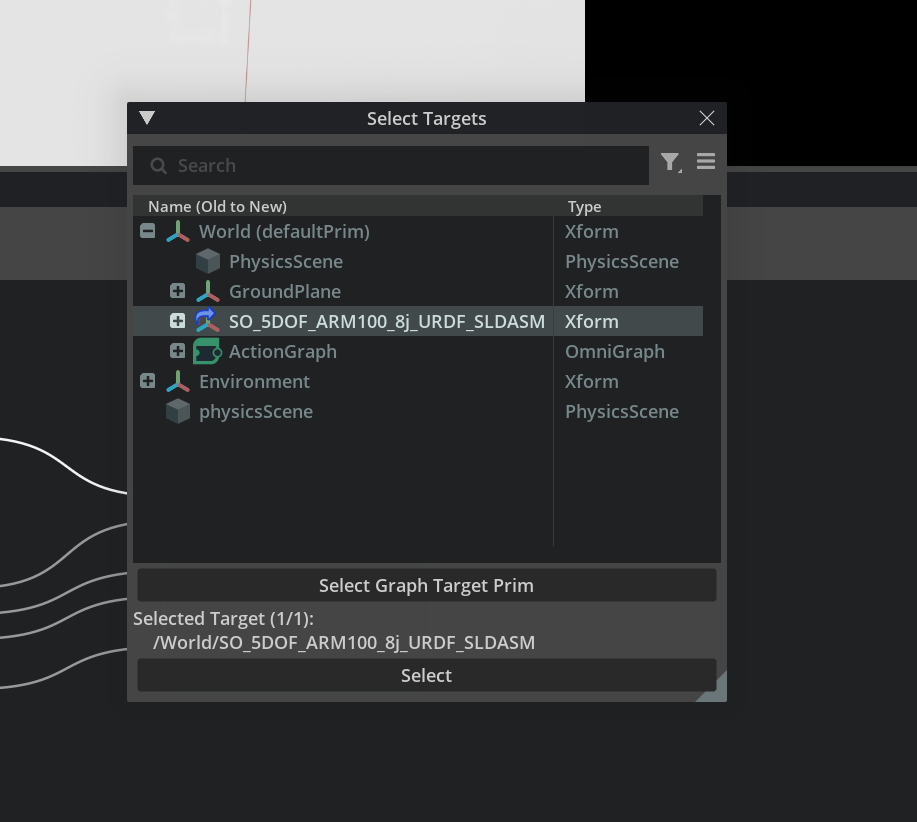
Task: Click Xform type cell for Environment
Action: click(x=592, y=381)
